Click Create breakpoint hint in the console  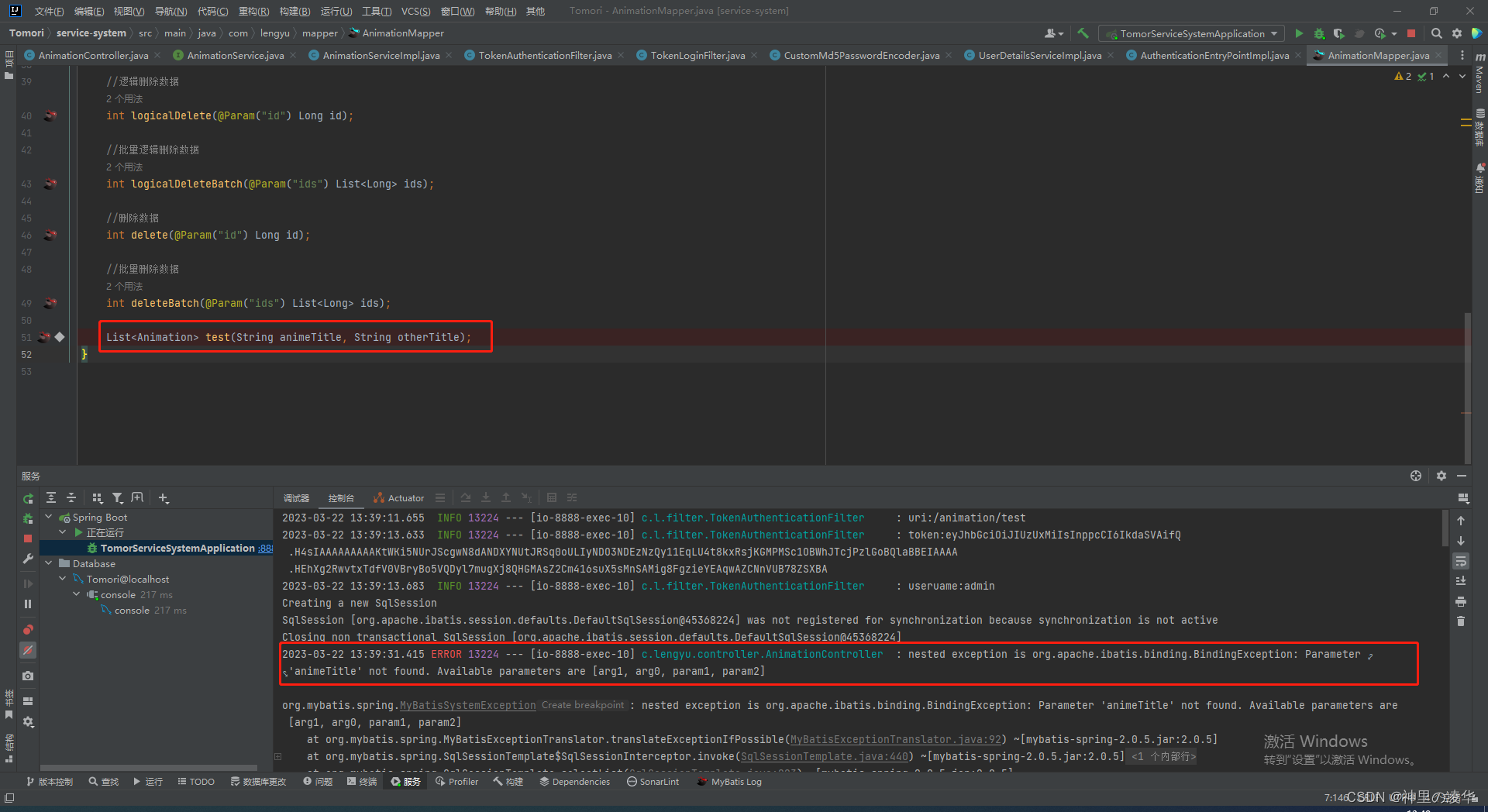pyautogui.click(x=583, y=705)
